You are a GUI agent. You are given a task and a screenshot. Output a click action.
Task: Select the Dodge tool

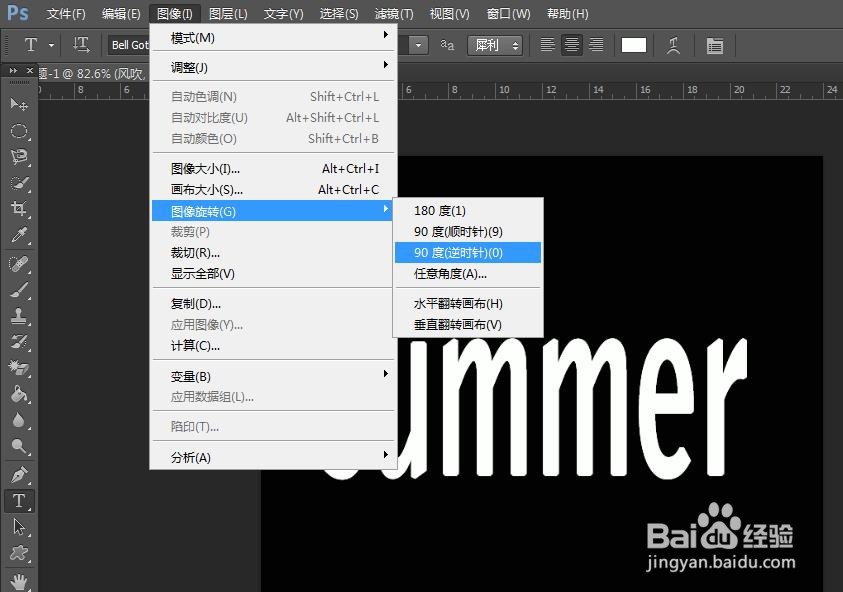(19, 446)
